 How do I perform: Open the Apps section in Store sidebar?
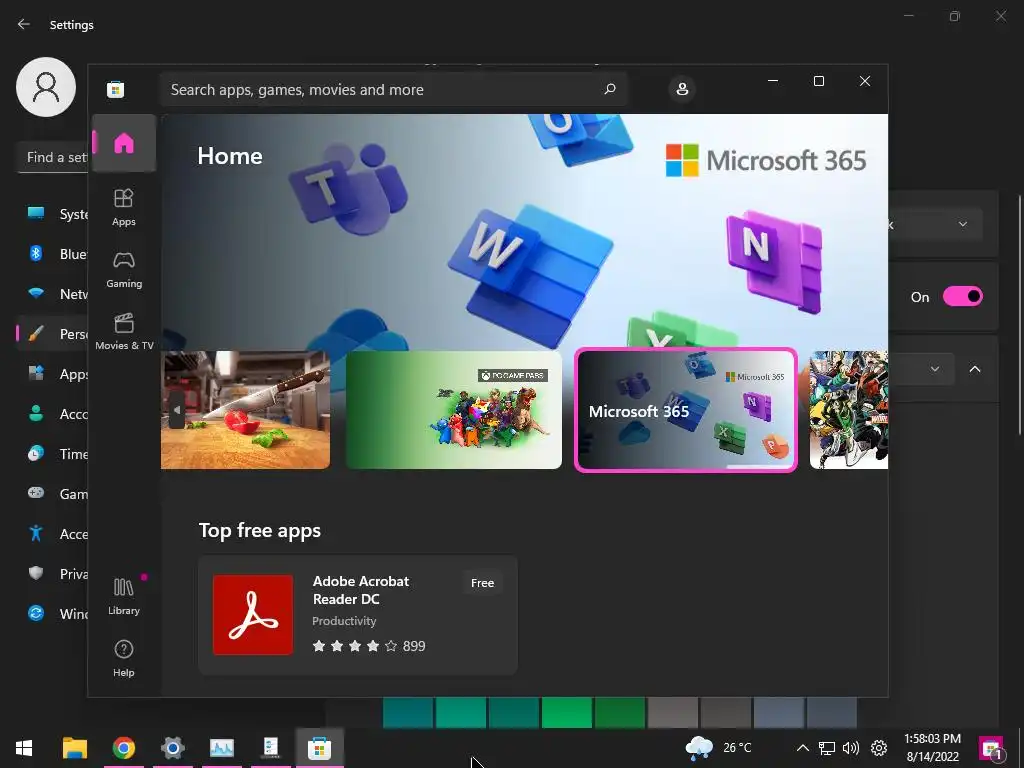[x=124, y=207]
